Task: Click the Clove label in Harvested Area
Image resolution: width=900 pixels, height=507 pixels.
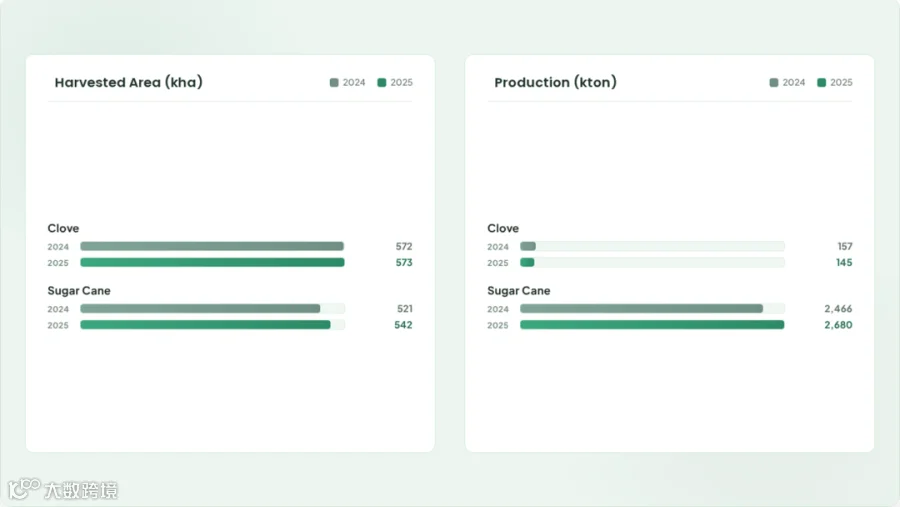Action: pyautogui.click(x=63, y=229)
